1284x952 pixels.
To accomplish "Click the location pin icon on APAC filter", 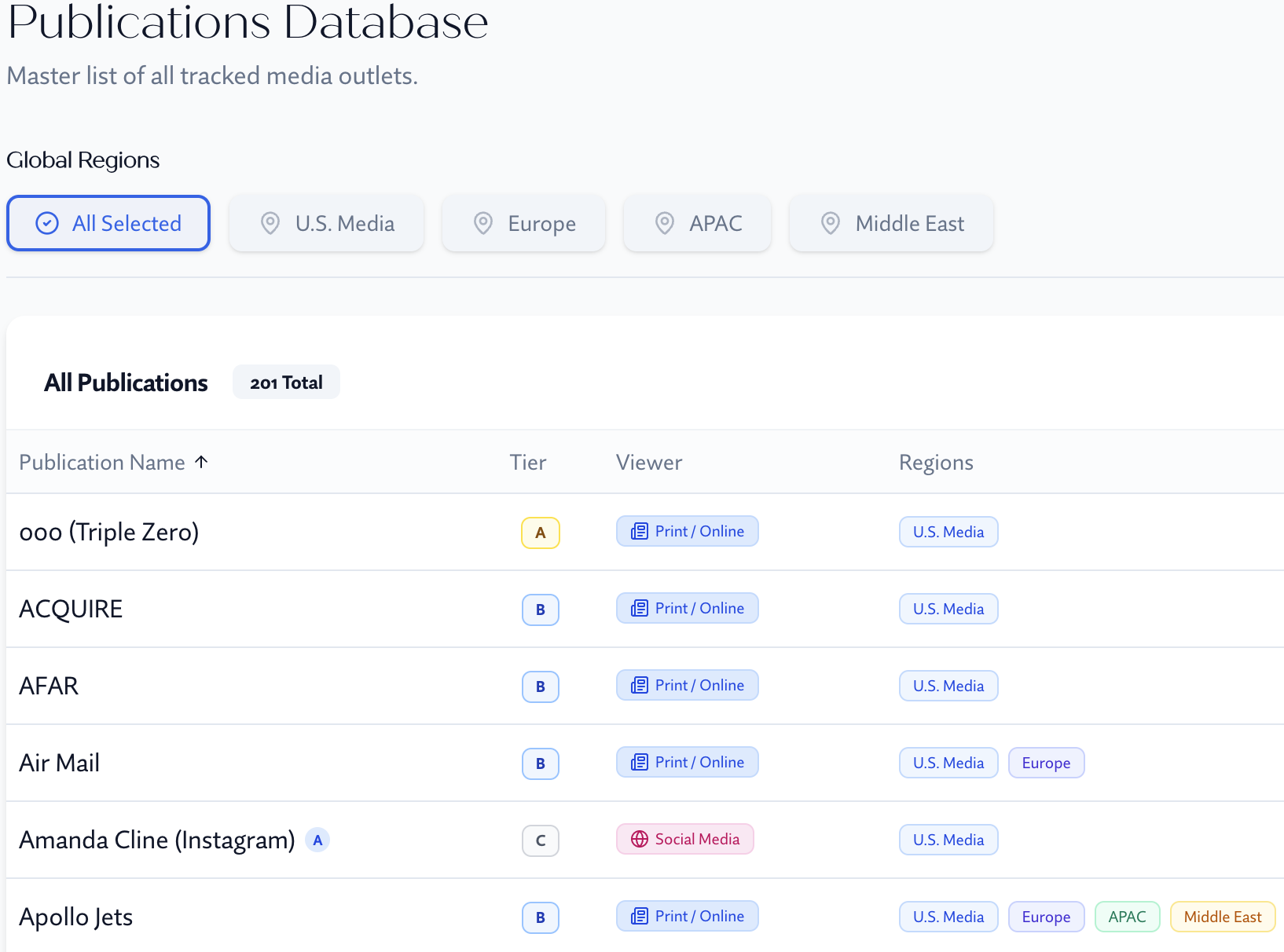I will click(x=665, y=223).
